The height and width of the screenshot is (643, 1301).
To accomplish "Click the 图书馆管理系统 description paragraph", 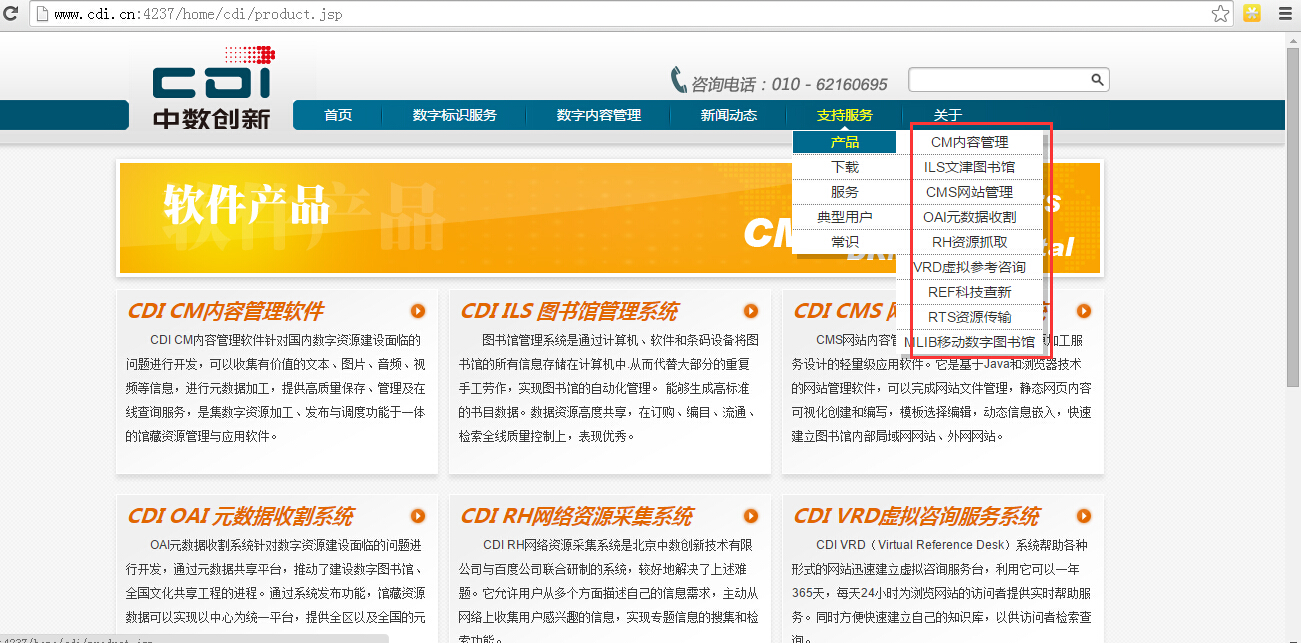I will pos(609,388).
